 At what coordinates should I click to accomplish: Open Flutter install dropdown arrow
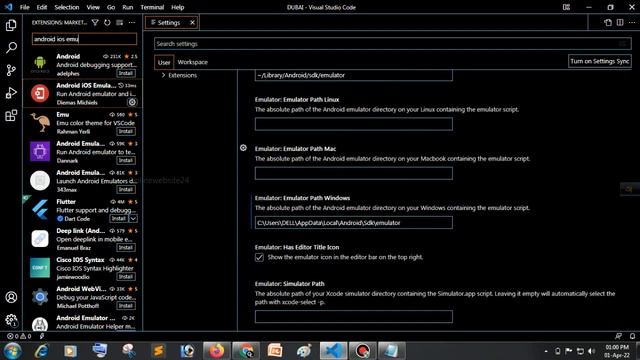tap(133, 219)
